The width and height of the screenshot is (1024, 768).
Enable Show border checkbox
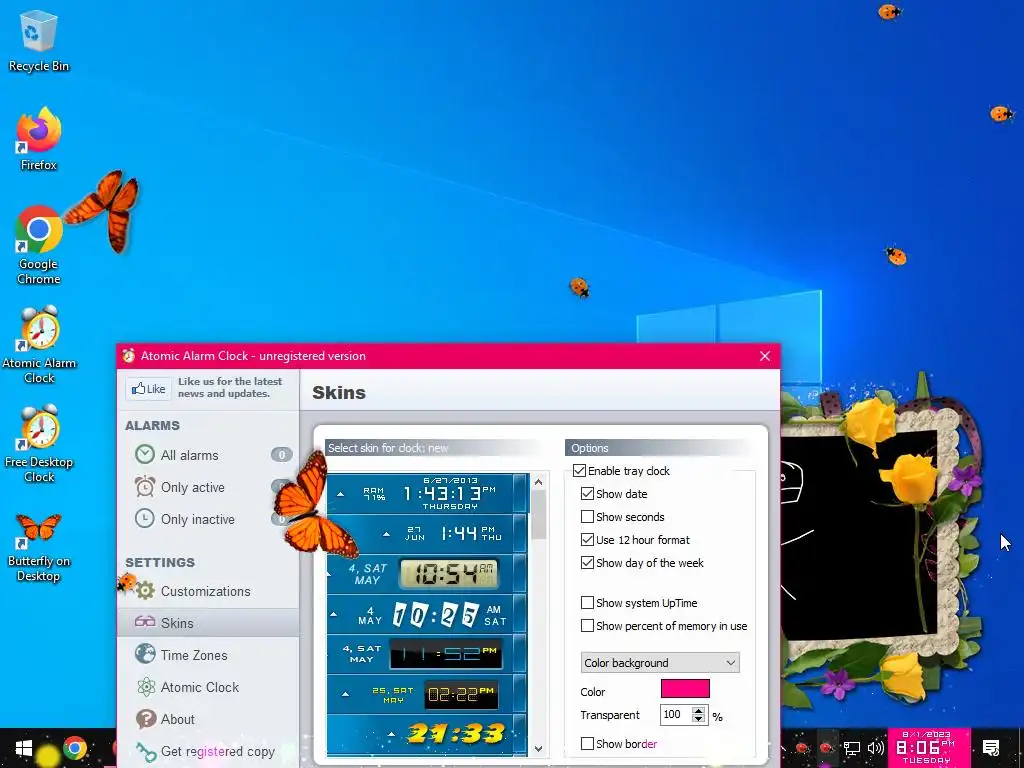[x=587, y=743]
